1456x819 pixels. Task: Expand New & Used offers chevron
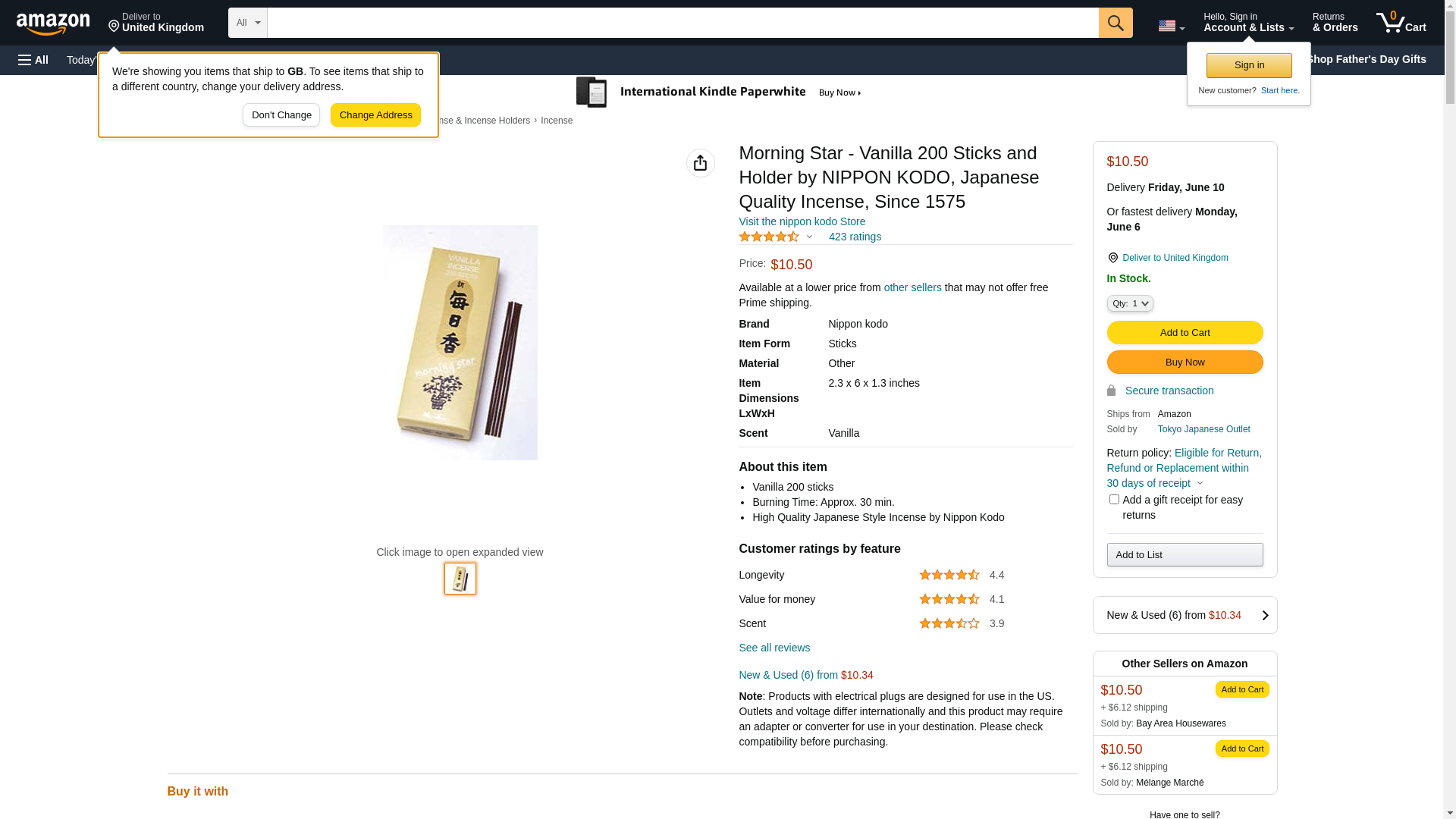(1264, 615)
